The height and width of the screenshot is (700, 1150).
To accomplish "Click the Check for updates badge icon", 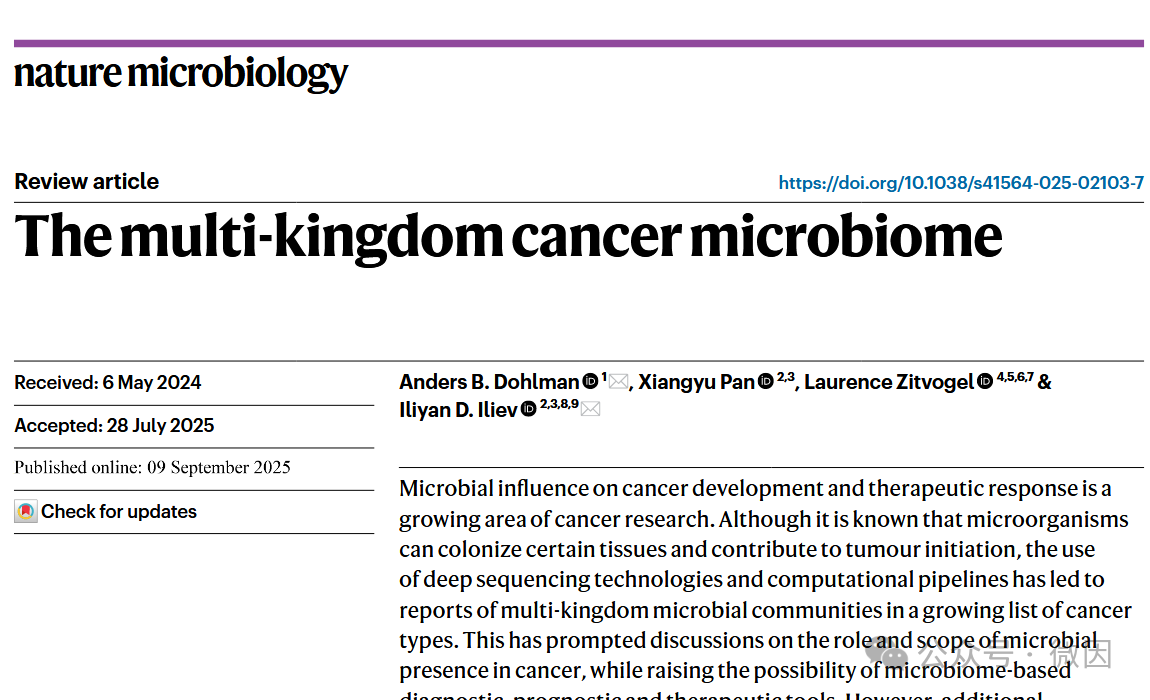I will coord(26,512).
